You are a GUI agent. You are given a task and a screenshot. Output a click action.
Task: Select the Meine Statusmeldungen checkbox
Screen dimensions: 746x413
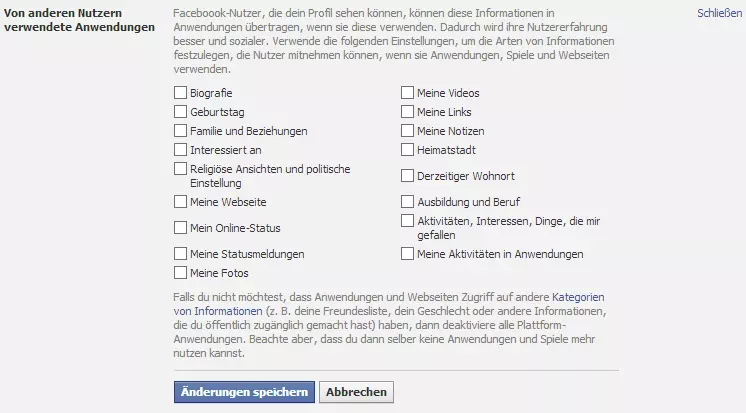point(180,254)
